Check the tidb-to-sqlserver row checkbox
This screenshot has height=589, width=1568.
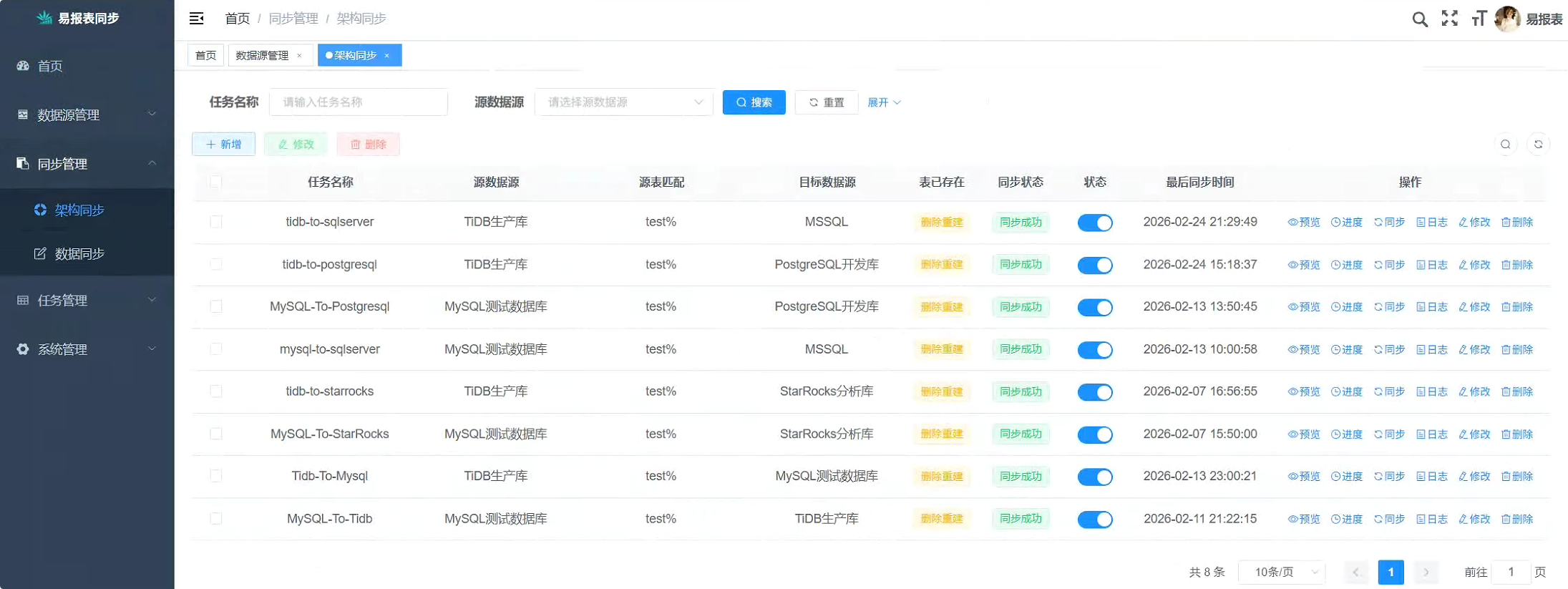click(x=215, y=222)
